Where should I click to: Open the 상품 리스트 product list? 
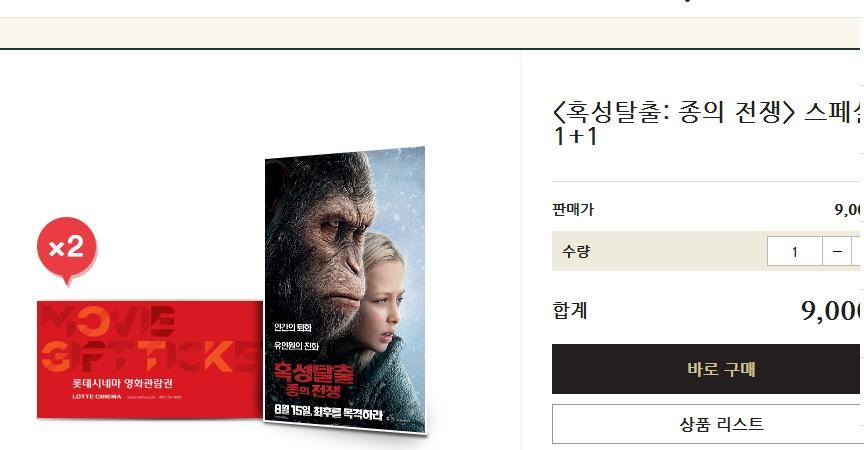coord(708,424)
